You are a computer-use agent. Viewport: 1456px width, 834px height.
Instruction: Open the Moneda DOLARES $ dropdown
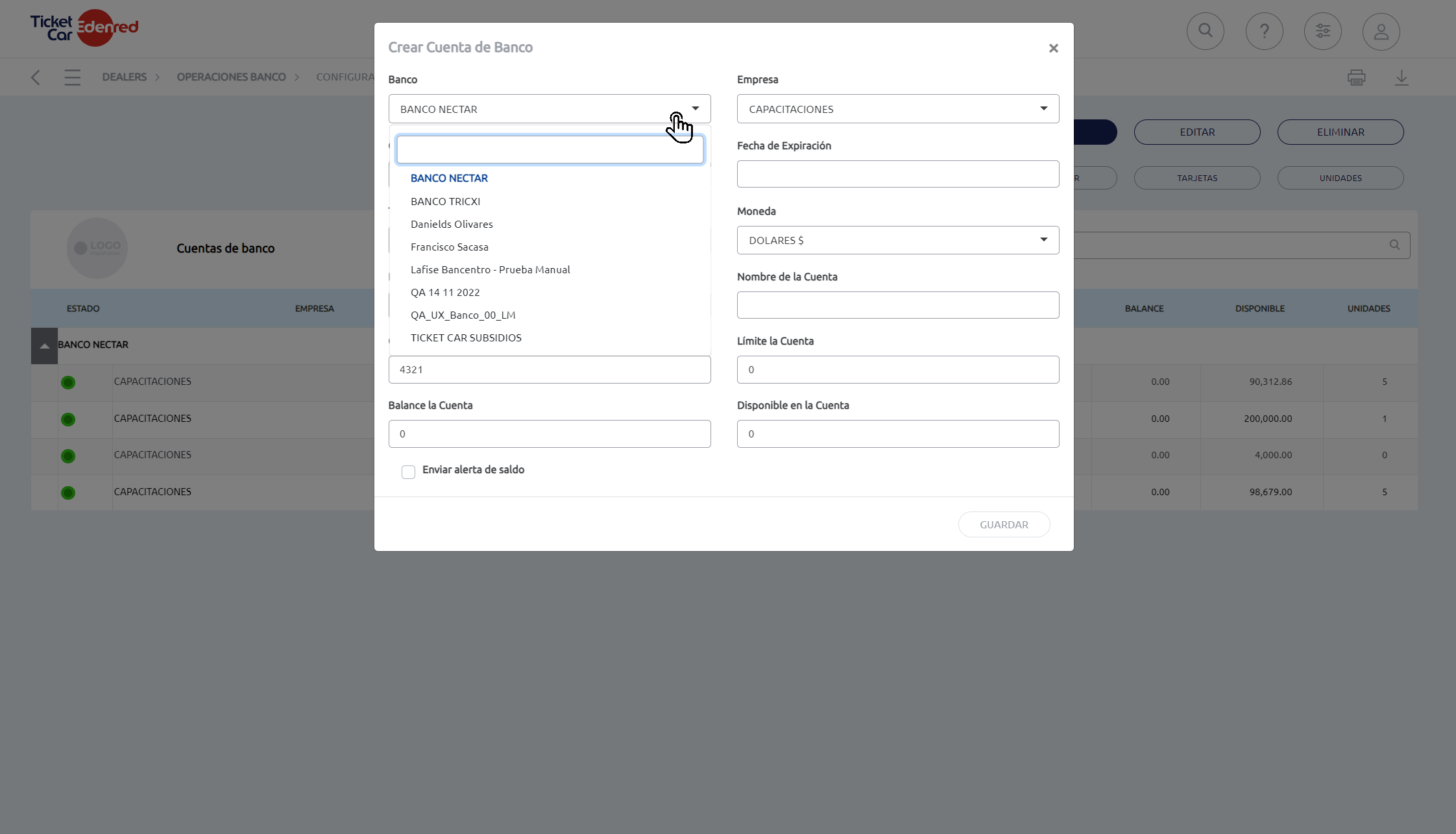tap(898, 240)
